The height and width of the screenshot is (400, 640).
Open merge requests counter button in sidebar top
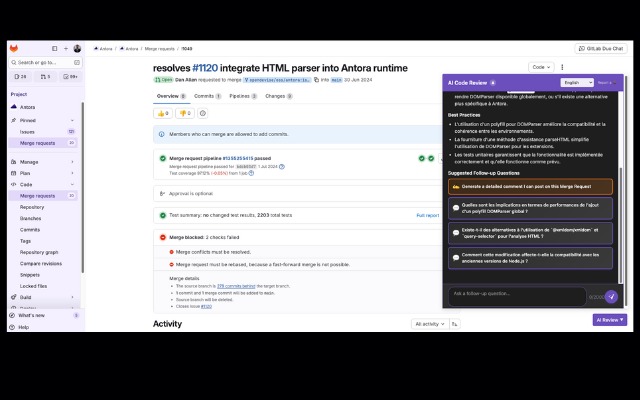[45, 77]
